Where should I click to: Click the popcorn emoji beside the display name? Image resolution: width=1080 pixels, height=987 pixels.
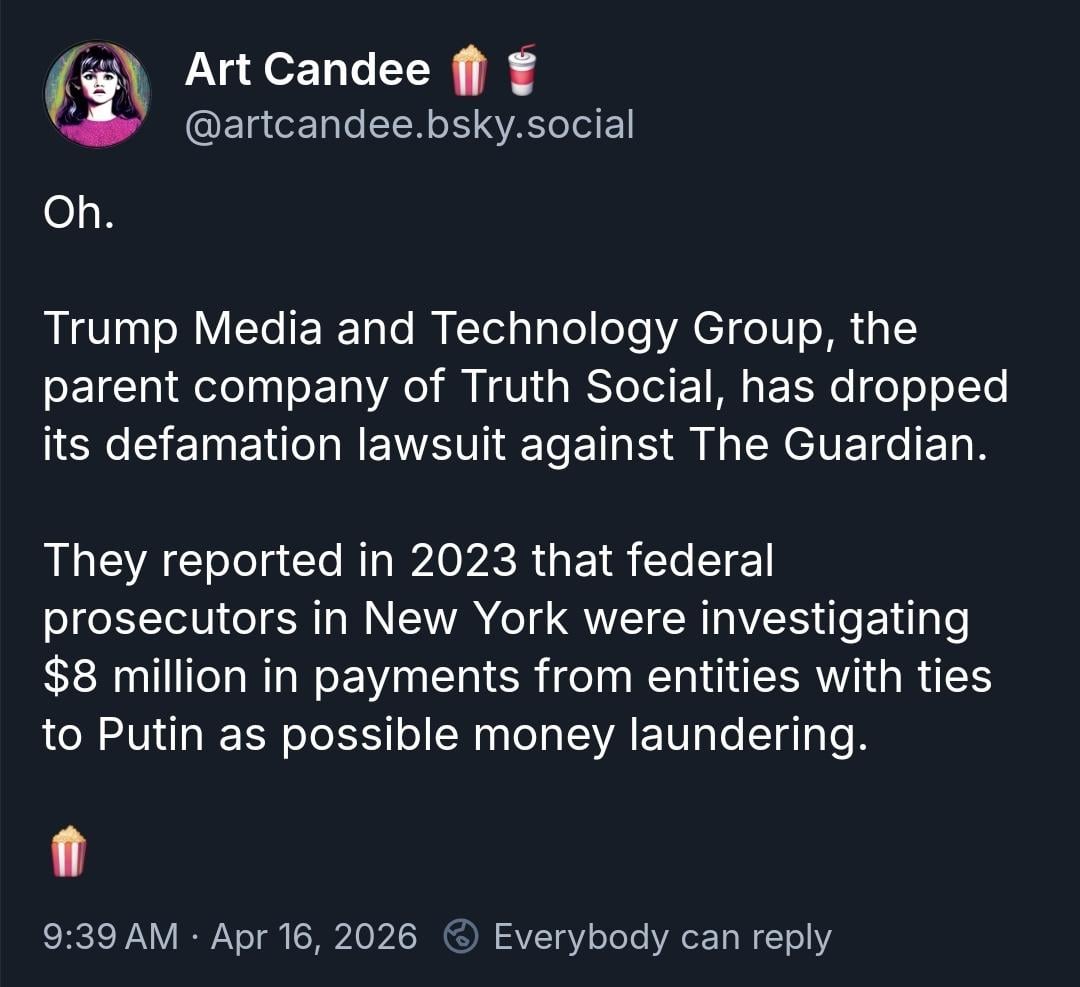click(x=469, y=71)
